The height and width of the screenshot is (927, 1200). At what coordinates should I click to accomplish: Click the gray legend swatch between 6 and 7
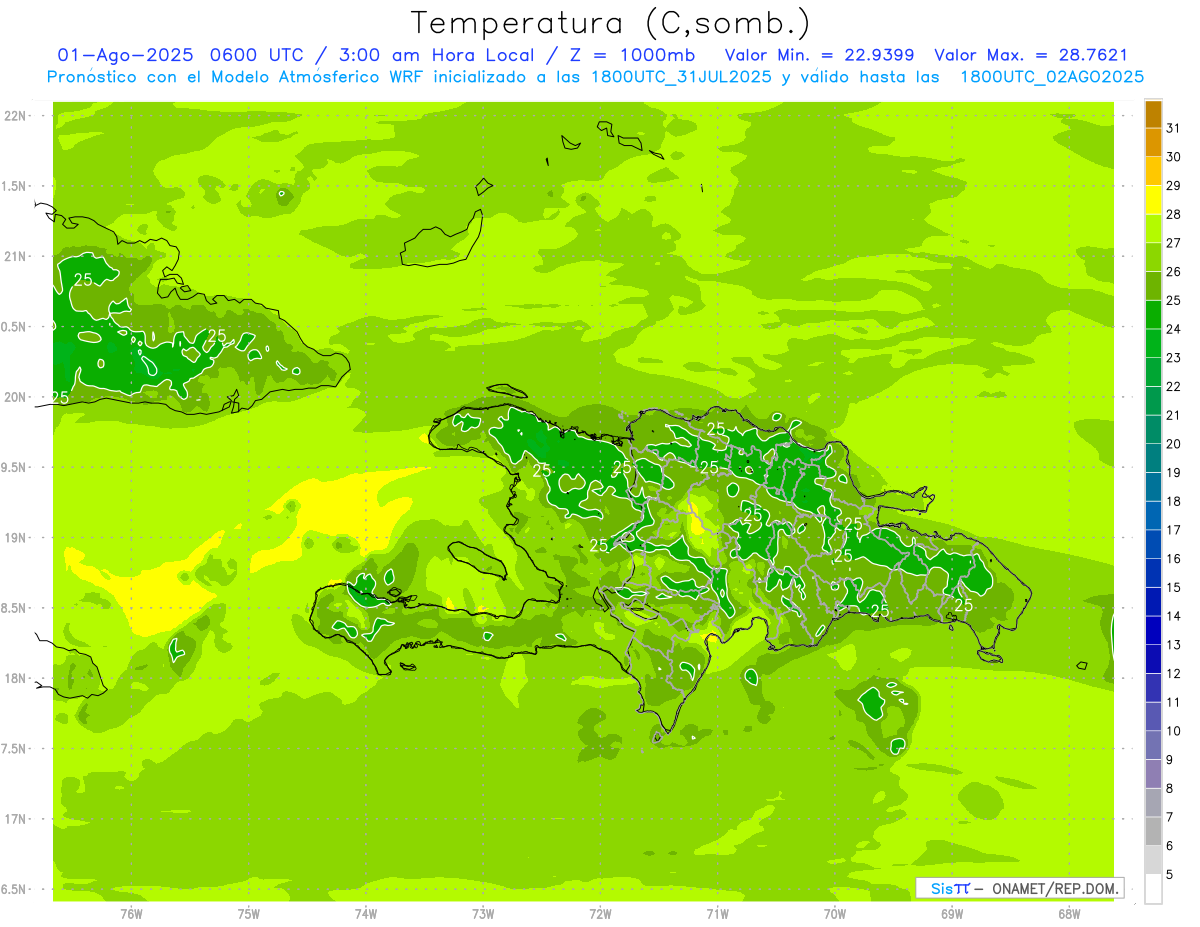pyautogui.click(x=1153, y=832)
